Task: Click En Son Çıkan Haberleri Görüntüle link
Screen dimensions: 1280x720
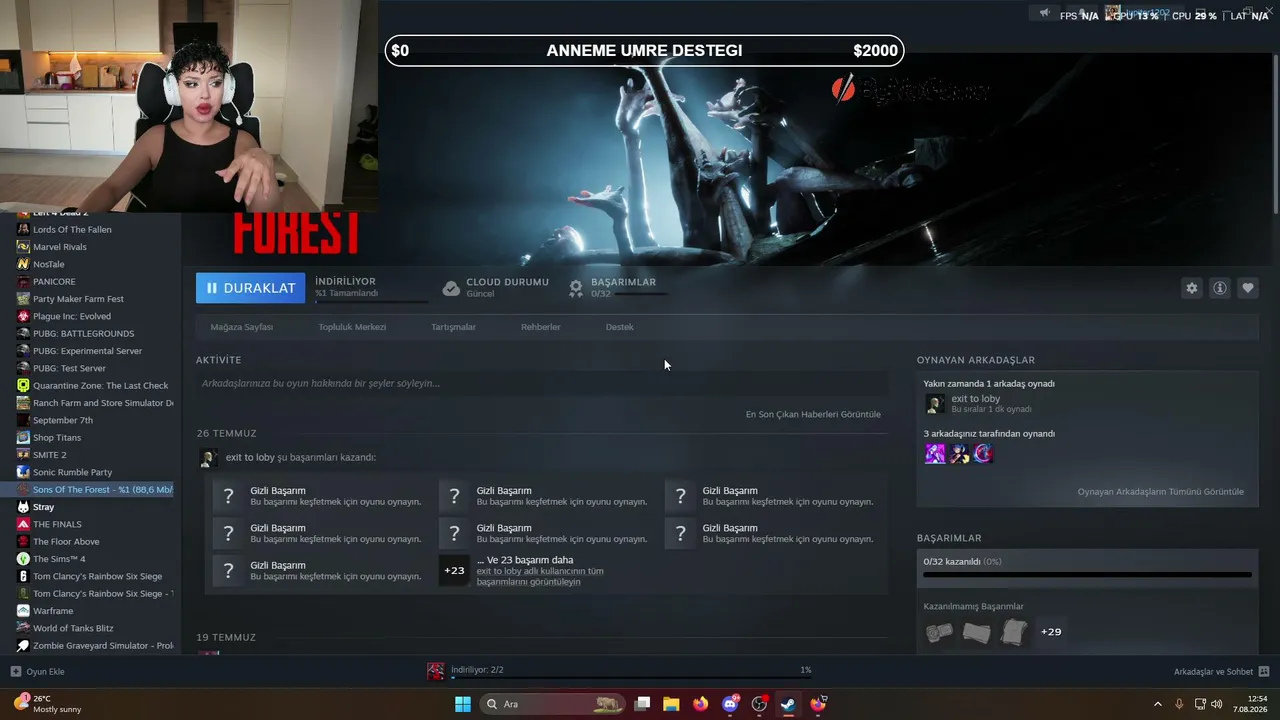Action: [x=813, y=414]
